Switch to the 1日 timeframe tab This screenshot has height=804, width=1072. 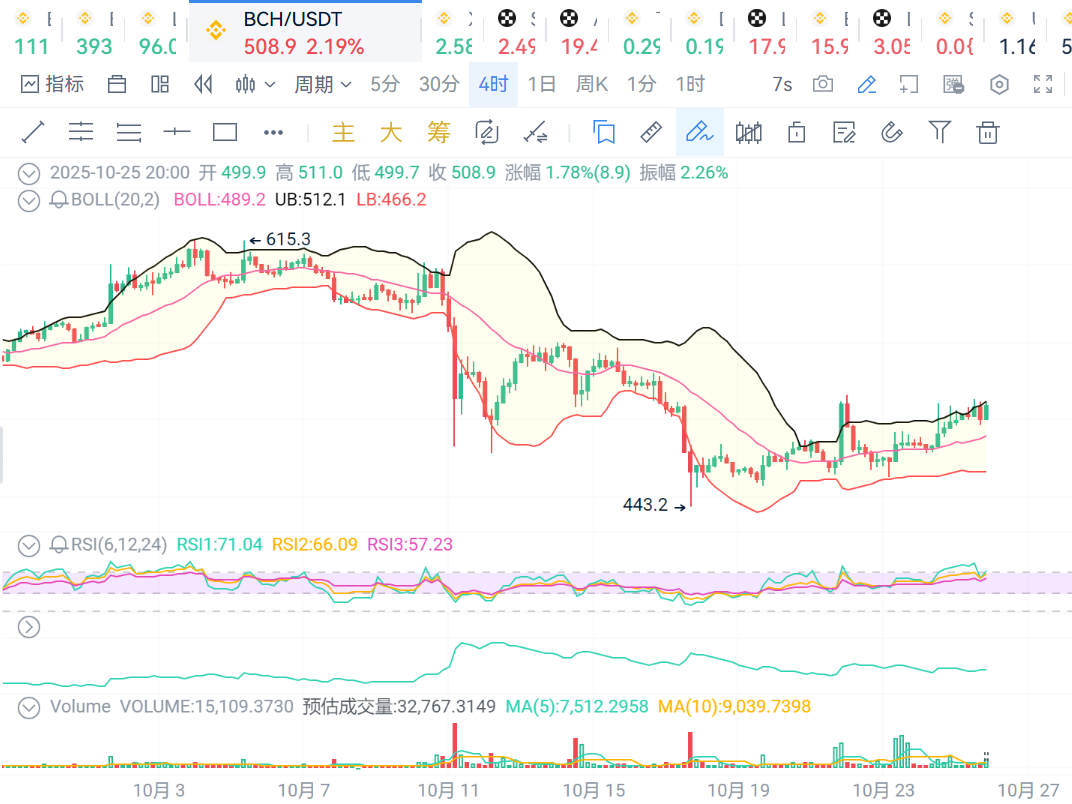pyautogui.click(x=541, y=85)
